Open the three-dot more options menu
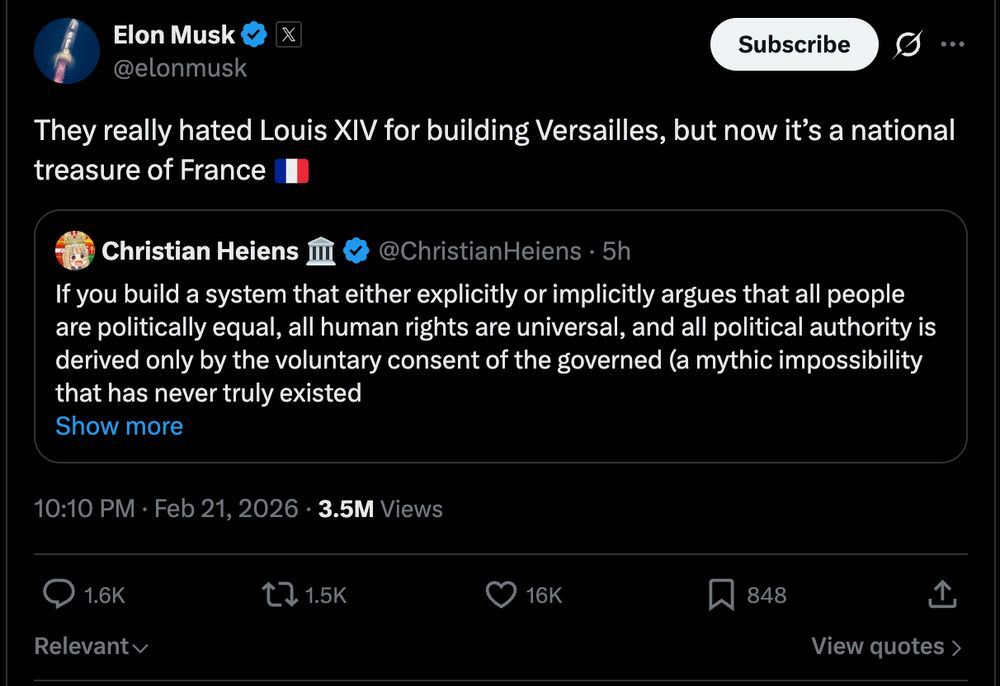Image resolution: width=1000 pixels, height=686 pixels. click(953, 45)
